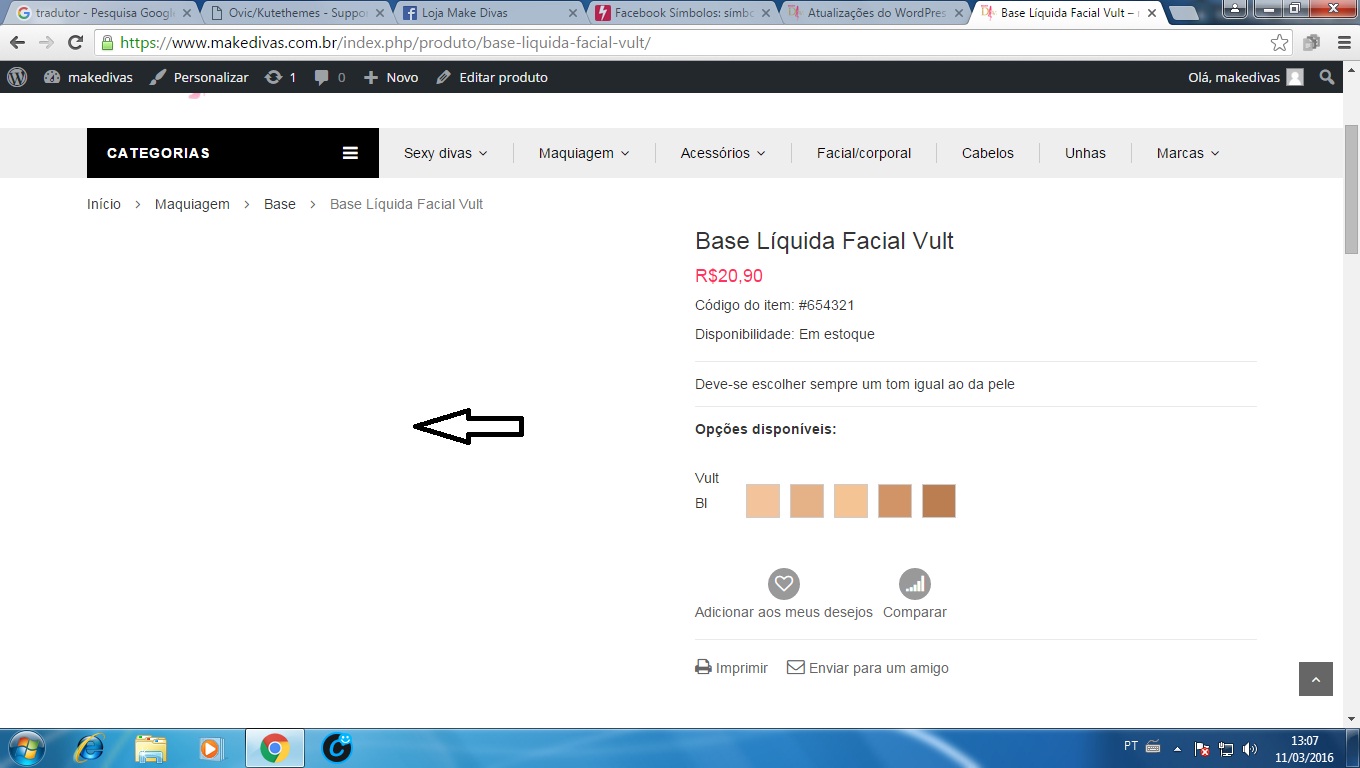Open the blue C app in the taskbar

point(337,748)
